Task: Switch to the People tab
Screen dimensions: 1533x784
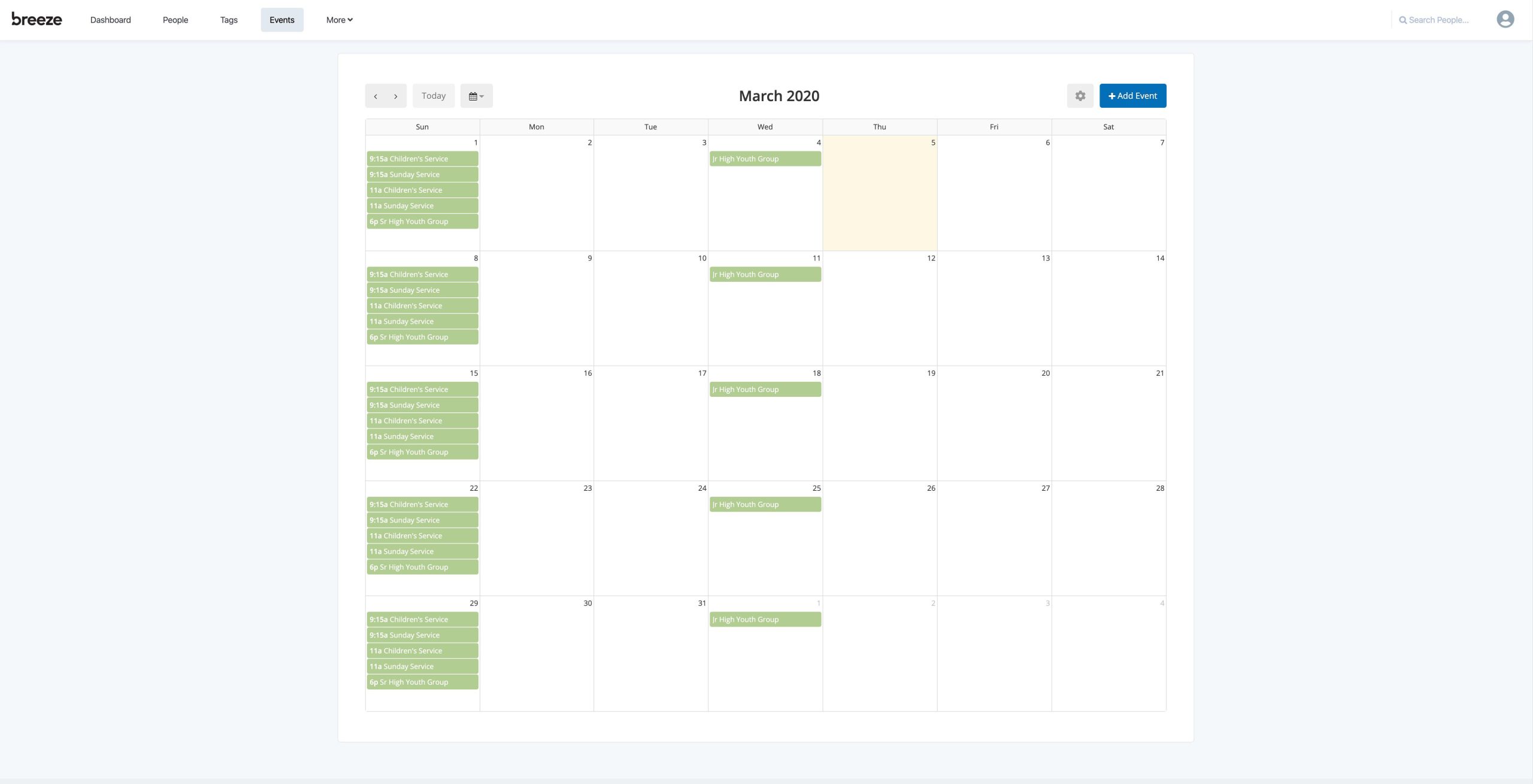Action: [x=175, y=20]
